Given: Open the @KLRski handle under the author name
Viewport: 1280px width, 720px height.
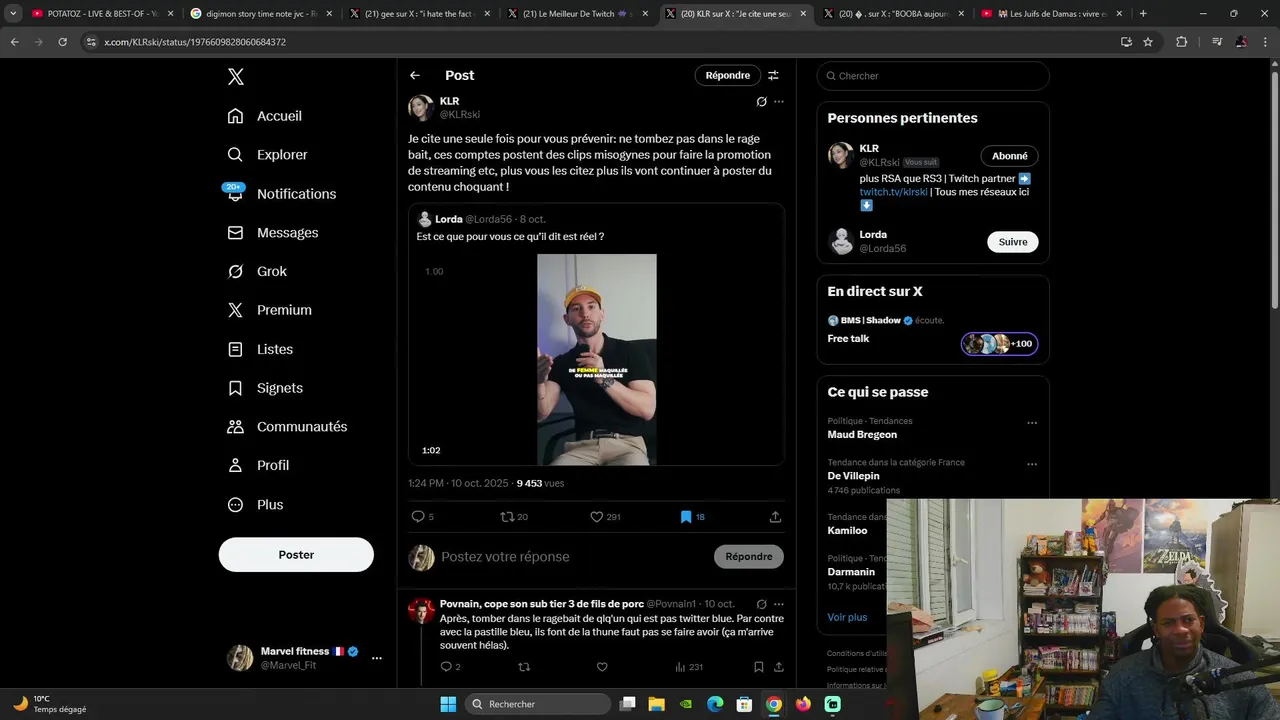Looking at the screenshot, I should click(460, 115).
